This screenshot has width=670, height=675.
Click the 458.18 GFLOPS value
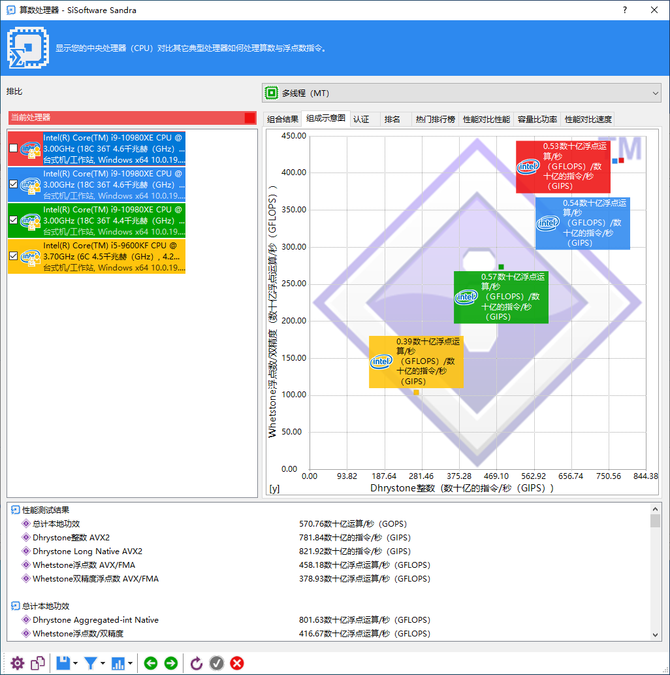pos(365,565)
